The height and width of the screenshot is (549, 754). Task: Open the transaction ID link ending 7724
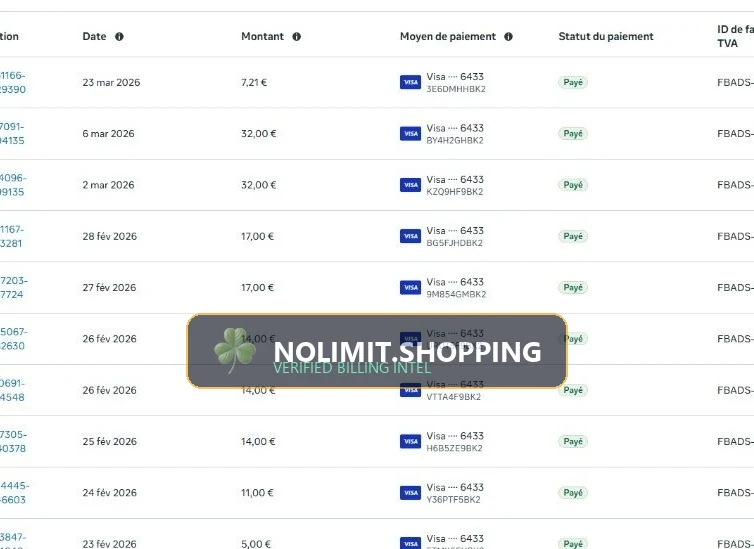point(14,287)
